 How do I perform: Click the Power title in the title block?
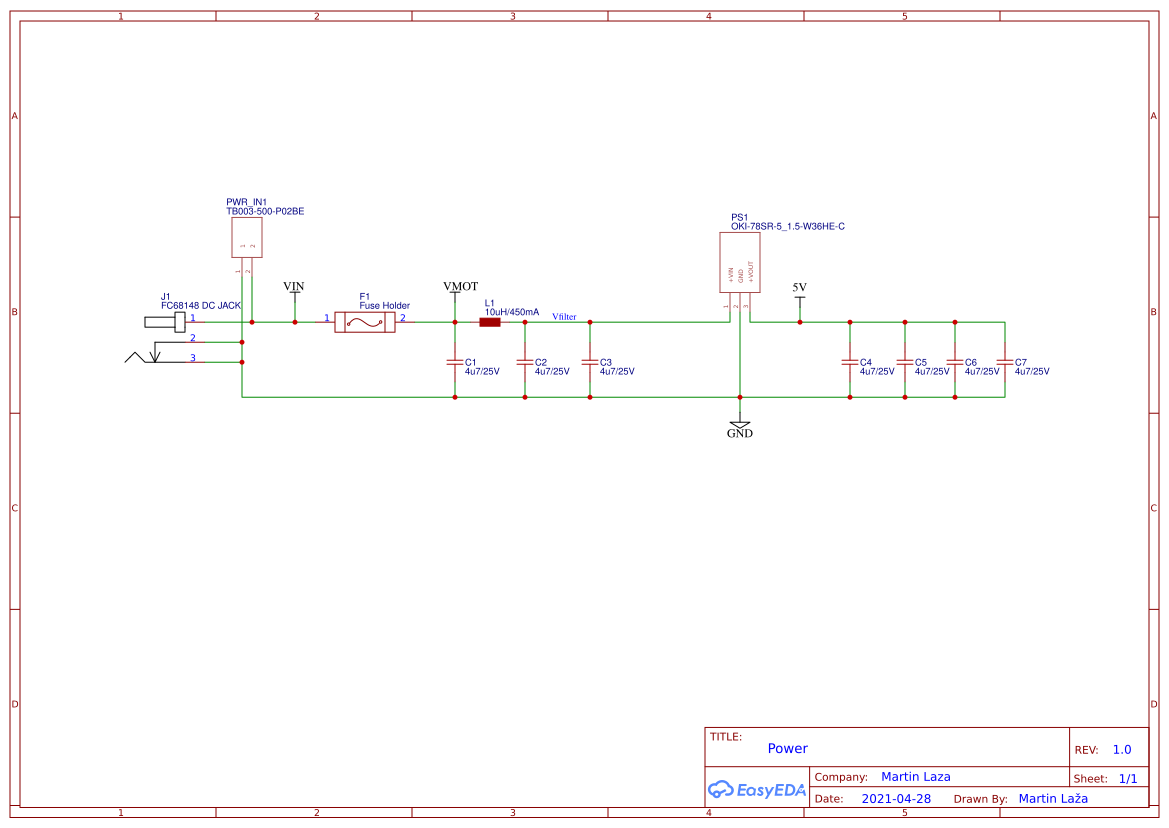pos(788,748)
